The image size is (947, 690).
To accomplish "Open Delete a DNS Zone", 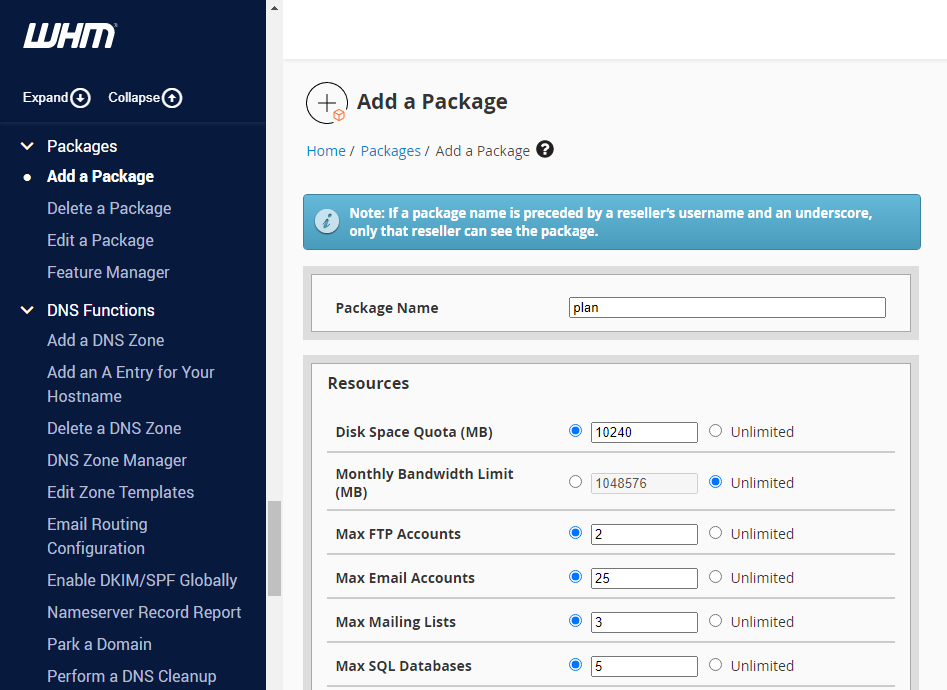I will tap(114, 428).
